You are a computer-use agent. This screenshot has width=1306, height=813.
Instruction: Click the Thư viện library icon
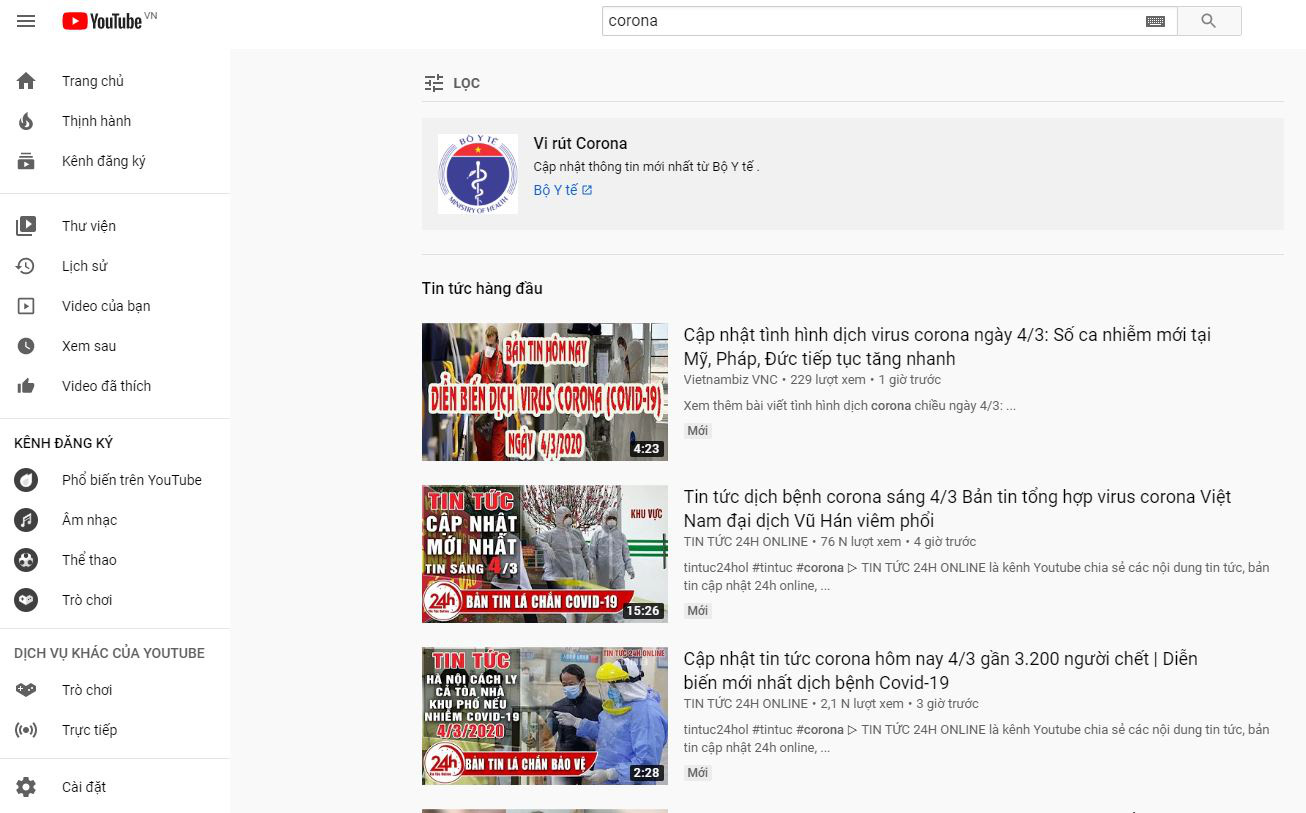point(26,226)
